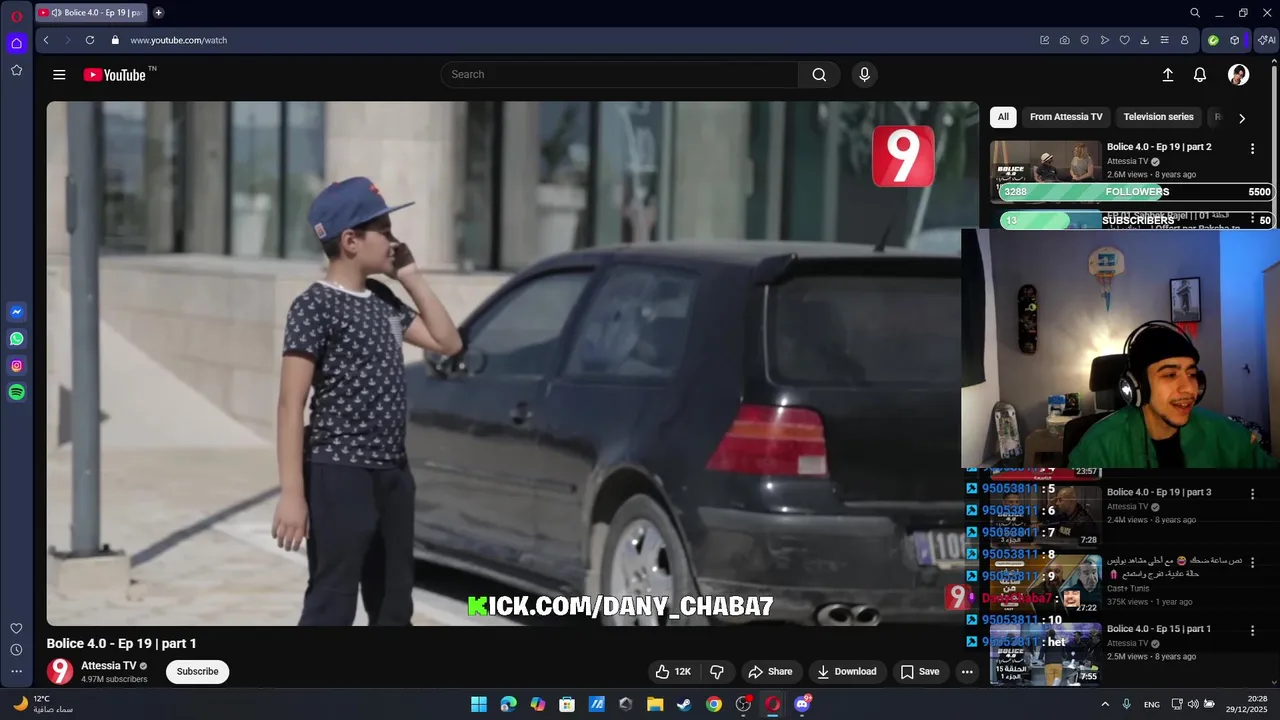1280x720 pixels.
Task: Open File Explorer from the taskbar
Action: click(655, 704)
